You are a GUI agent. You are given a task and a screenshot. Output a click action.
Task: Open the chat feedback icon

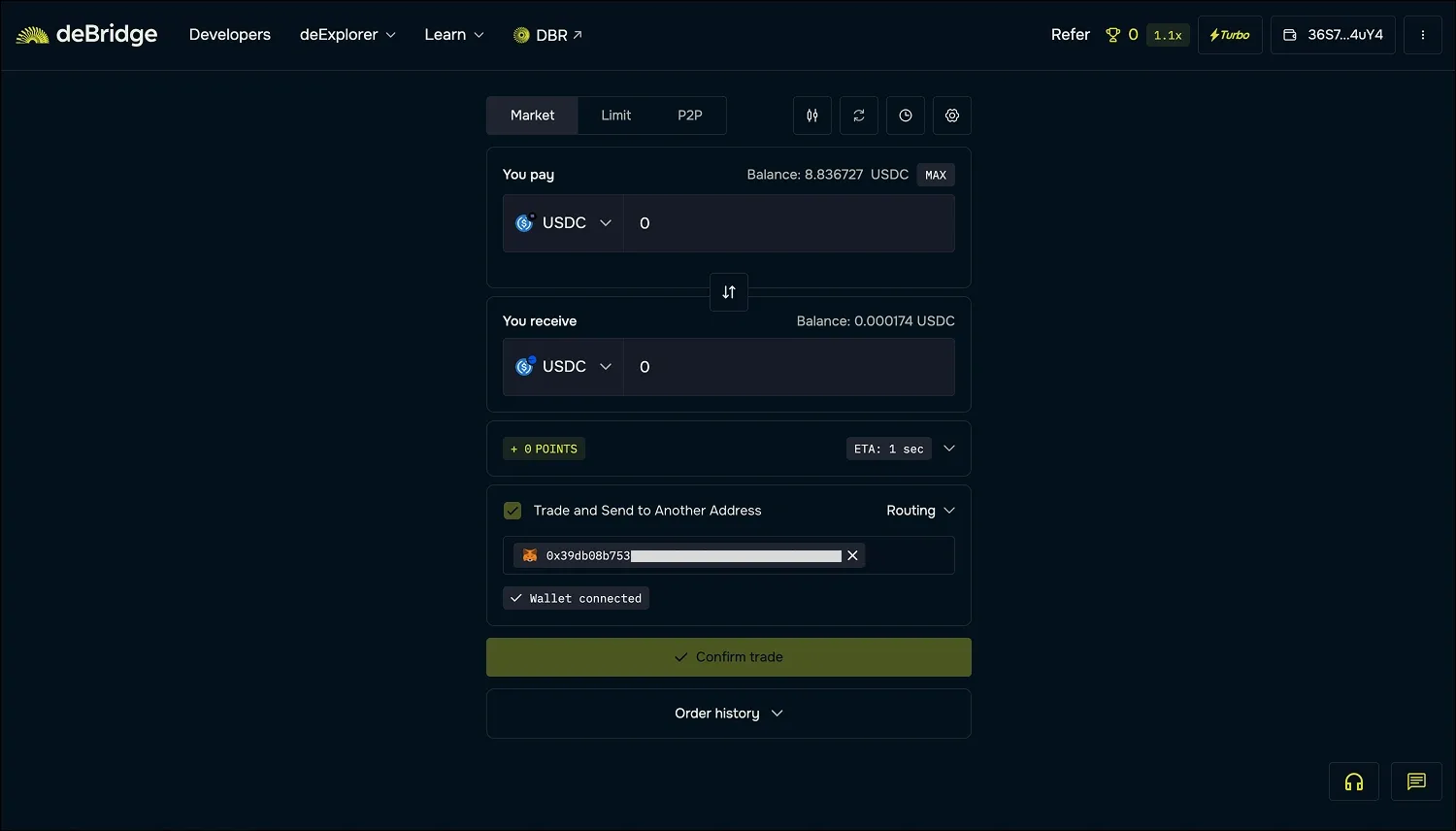click(x=1416, y=781)
